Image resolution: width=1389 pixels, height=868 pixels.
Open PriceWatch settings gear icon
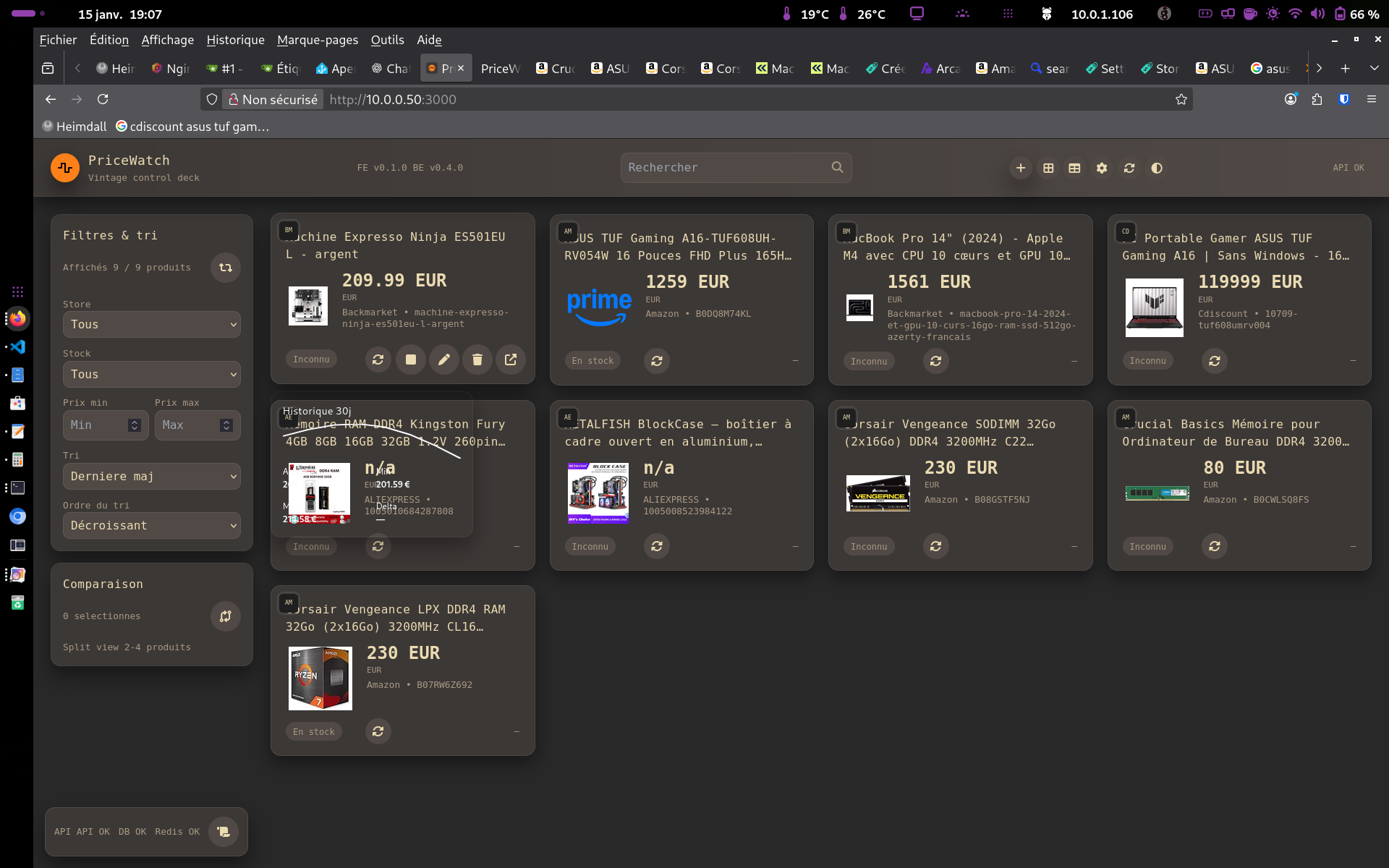point(1101,168)
